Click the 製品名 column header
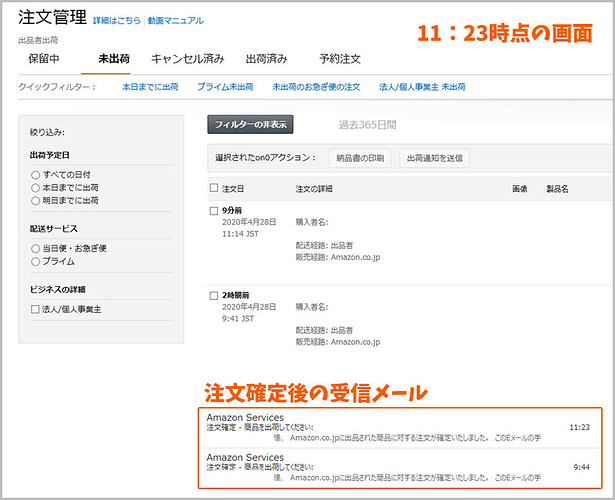The width and height of the screenshot is (615, 500). coord(557,189)
